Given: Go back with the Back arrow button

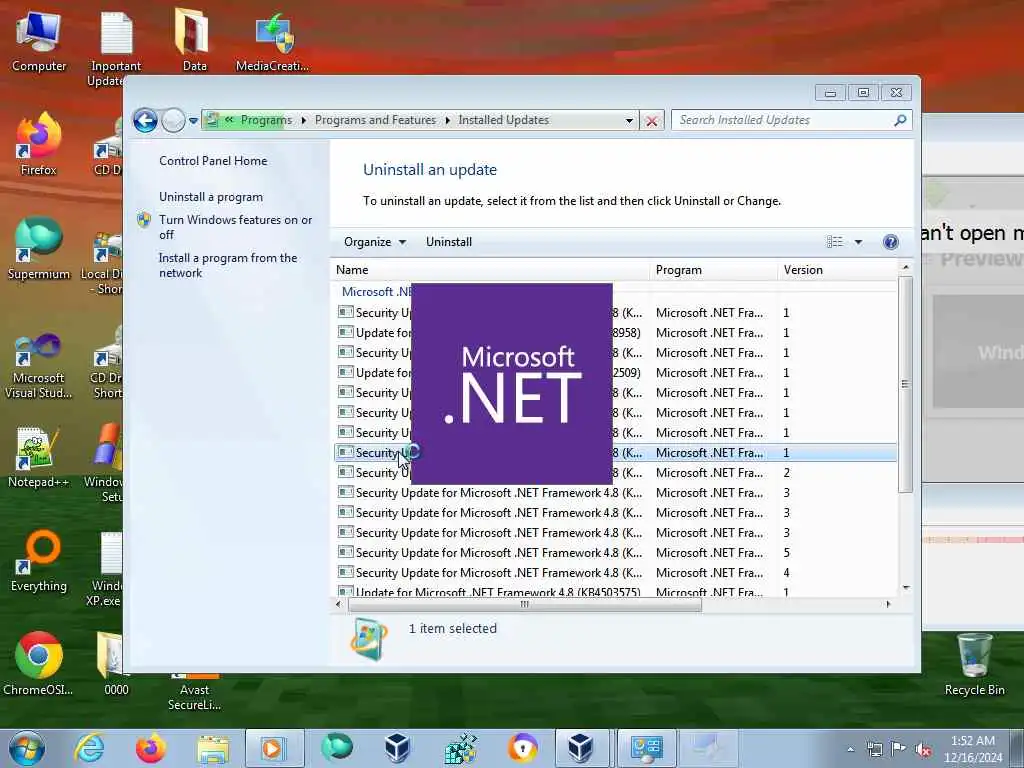Looking at the screenshot, I should coord(145,120).
